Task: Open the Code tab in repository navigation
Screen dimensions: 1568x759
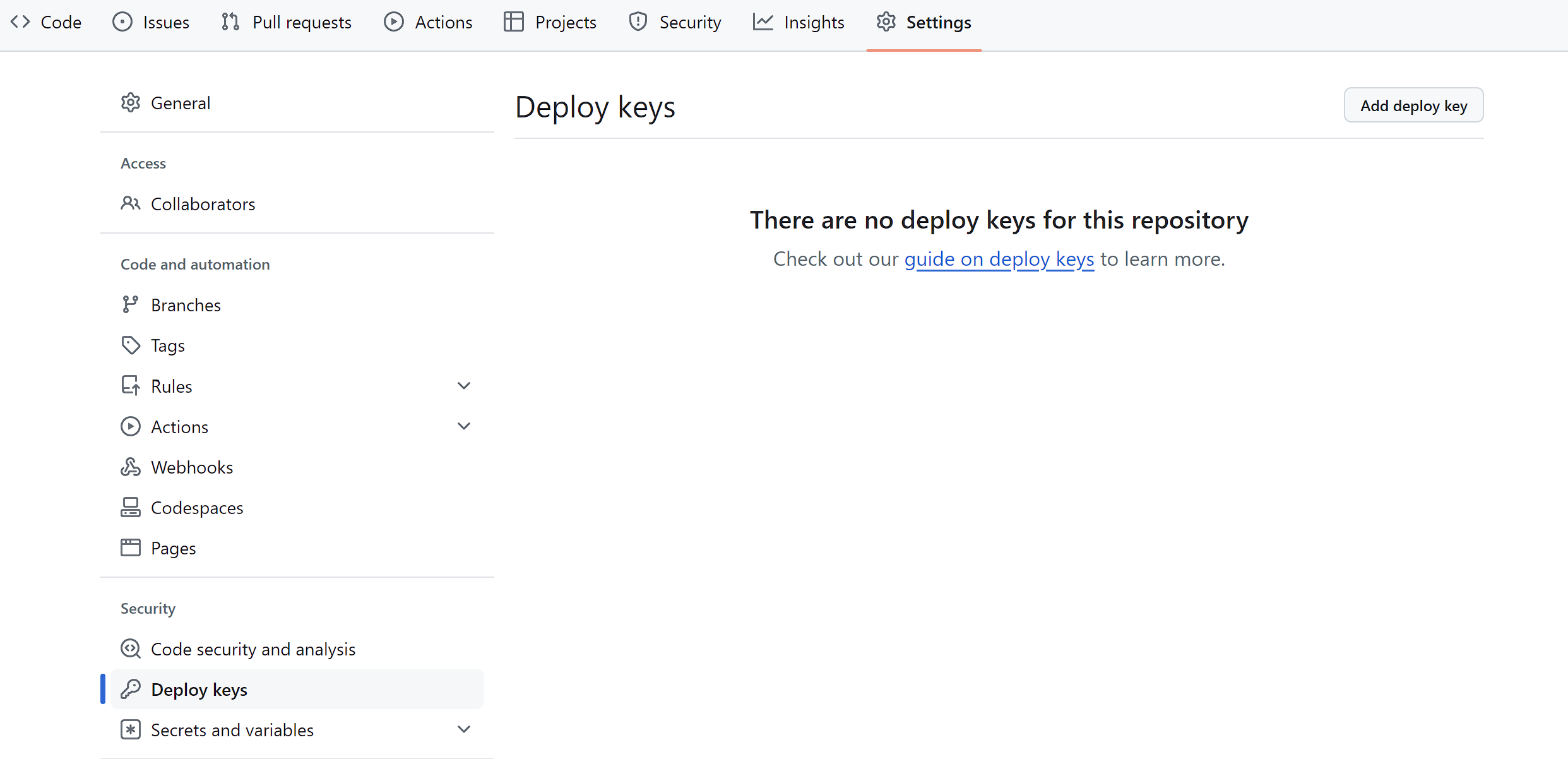Action: click(46, 23)
